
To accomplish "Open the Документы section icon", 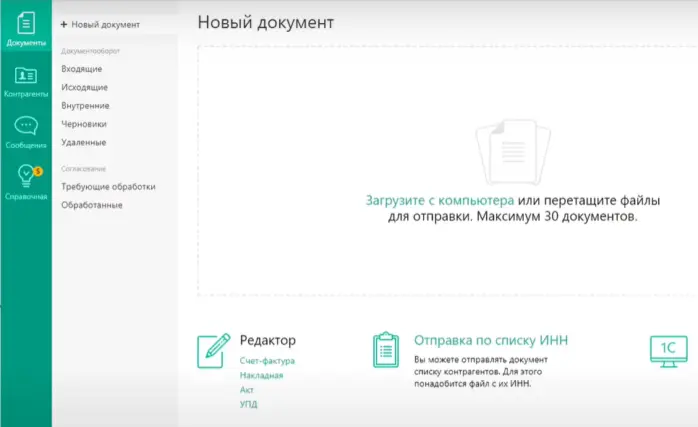I will pos(26,23).
